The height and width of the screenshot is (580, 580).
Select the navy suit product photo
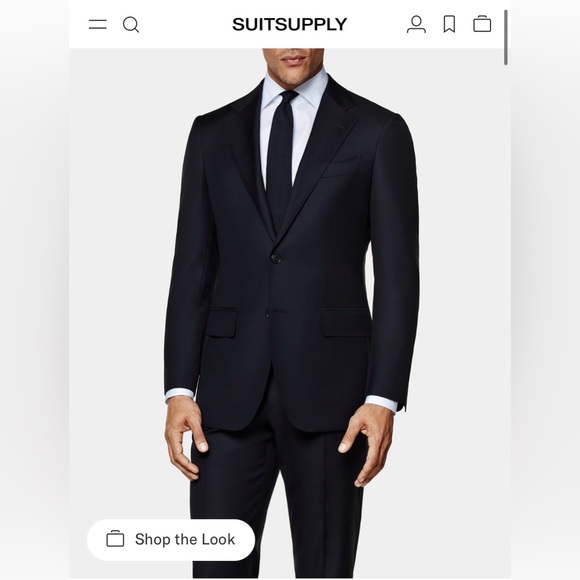coord(290,313)
